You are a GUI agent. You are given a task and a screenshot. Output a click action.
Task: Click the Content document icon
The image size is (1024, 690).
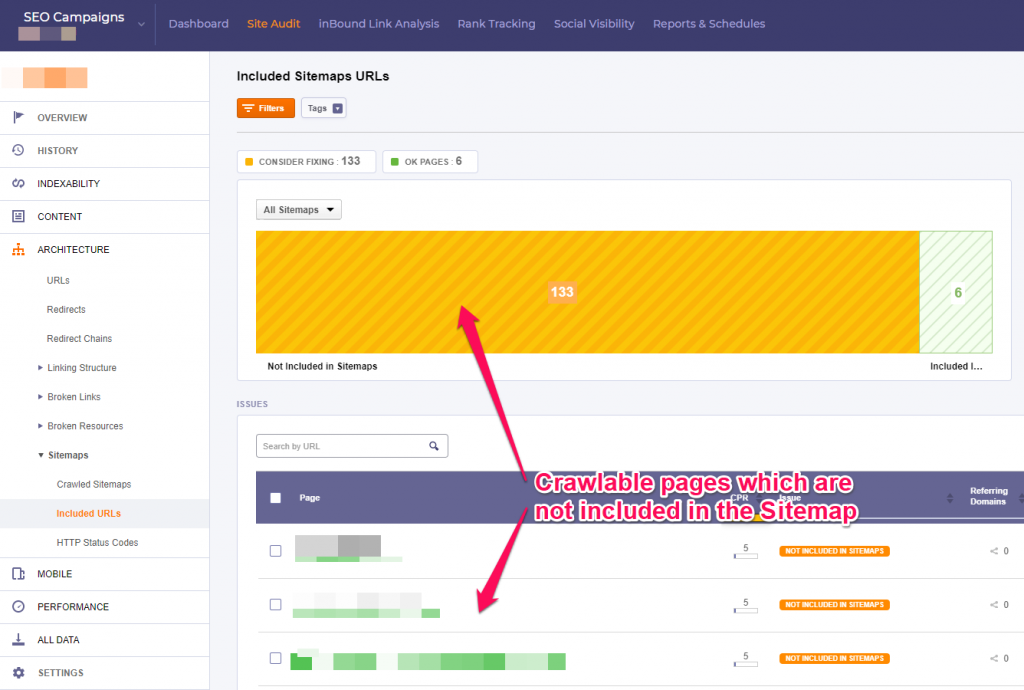click(x=18, y=216)
